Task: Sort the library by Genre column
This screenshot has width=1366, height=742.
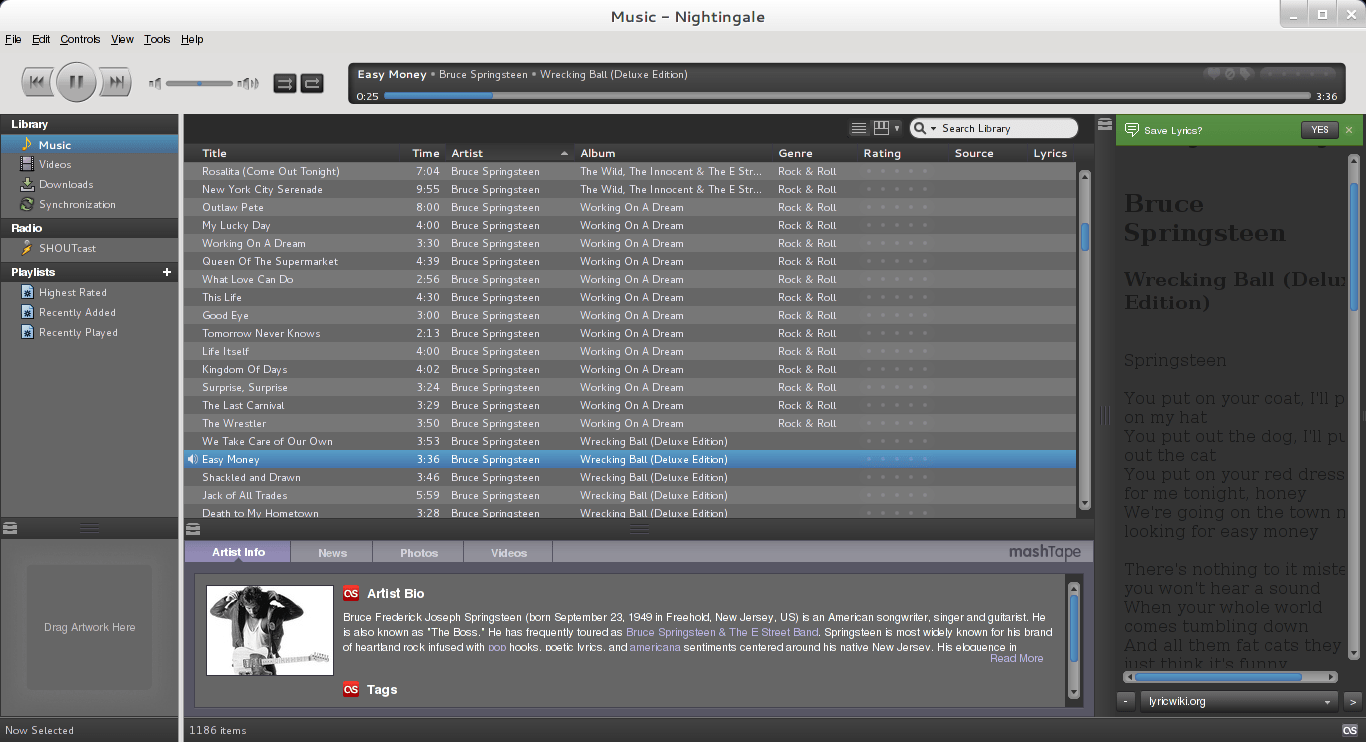Action: 816,153
